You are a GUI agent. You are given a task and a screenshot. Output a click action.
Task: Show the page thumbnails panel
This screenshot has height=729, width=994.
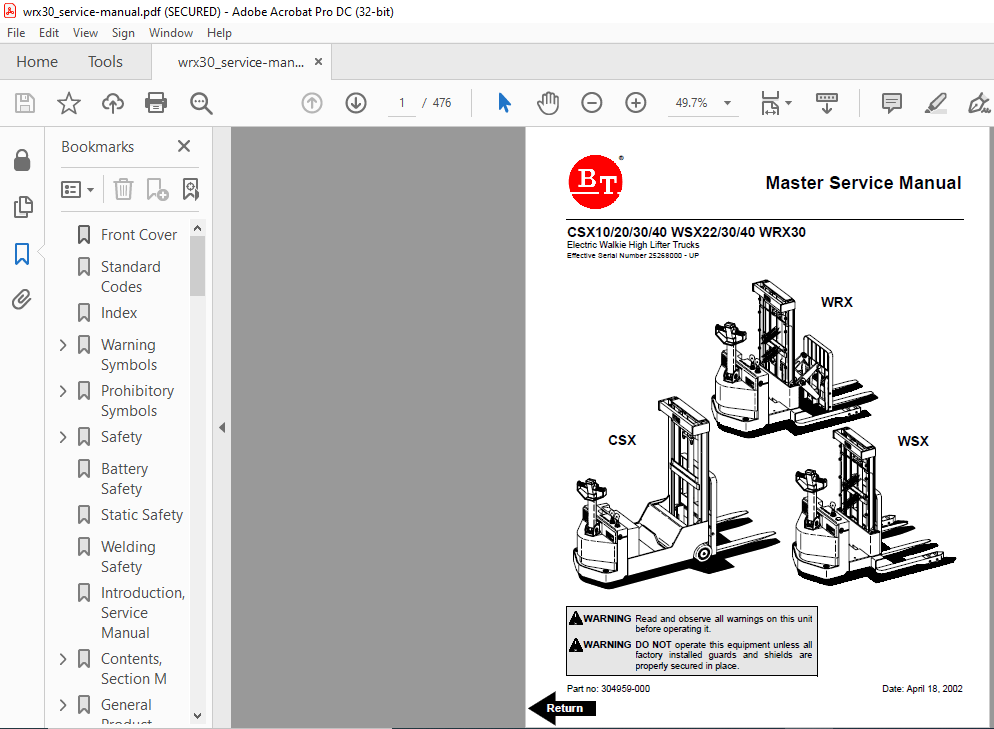(23, 207)
